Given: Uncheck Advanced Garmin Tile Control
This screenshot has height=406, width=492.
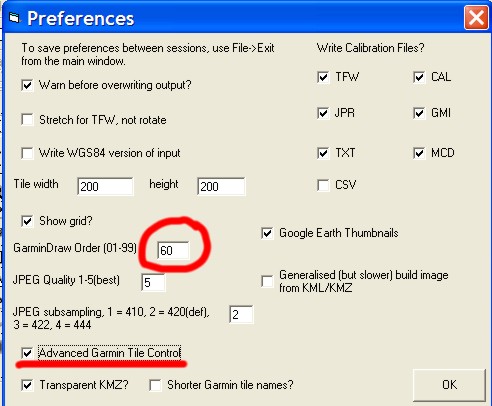Looking at the screenshot, I should tap(27, 353).
